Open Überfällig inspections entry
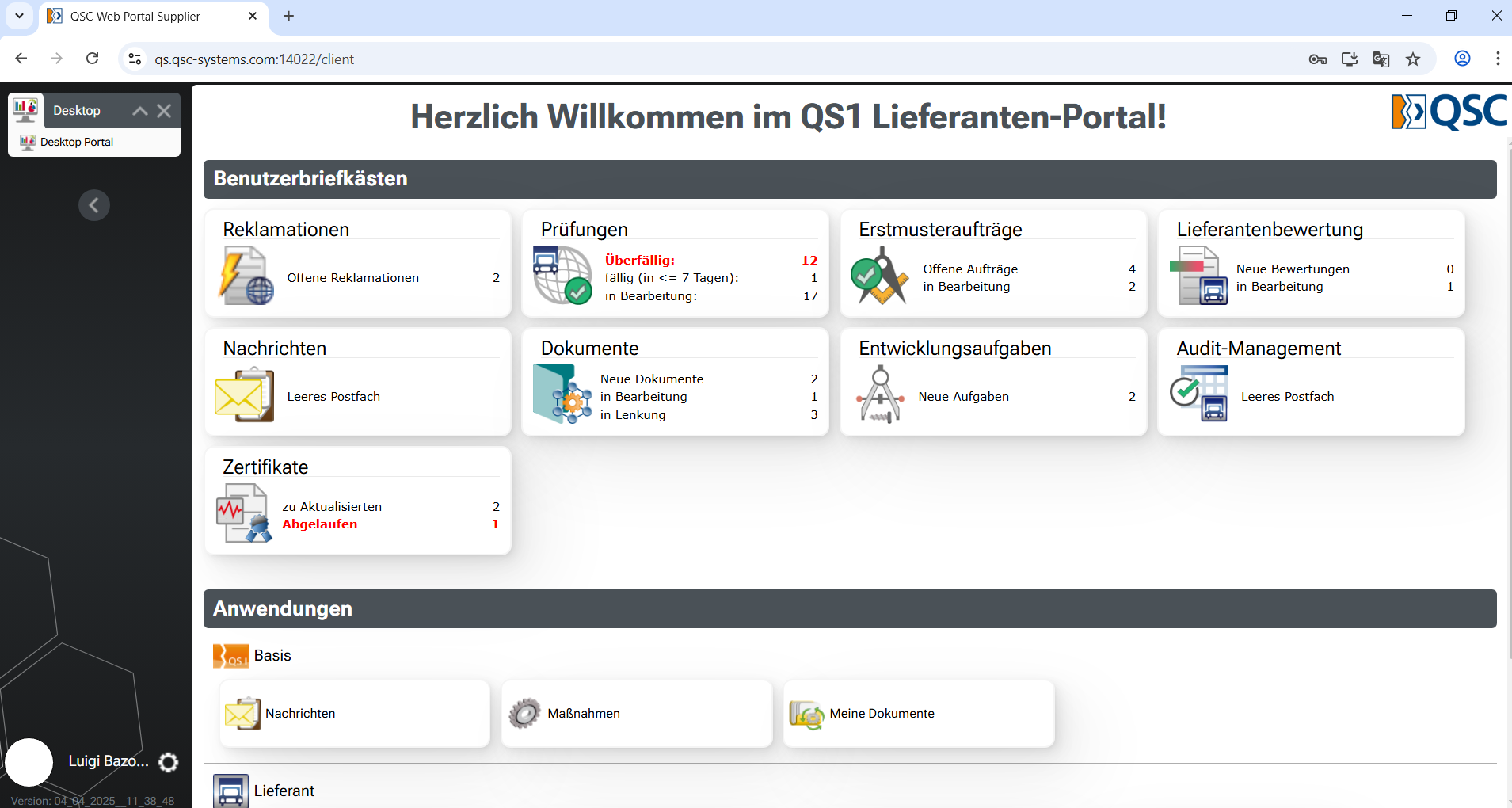The height and width of the screenshot is (808, 1512). 711,260
